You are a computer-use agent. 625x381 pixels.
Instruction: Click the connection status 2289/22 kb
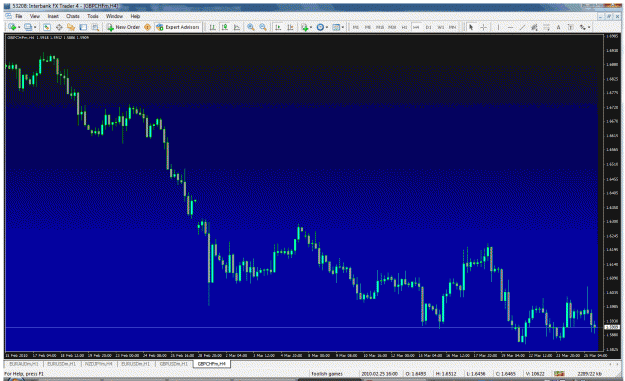pyautogui.click(x=590, y=374)
